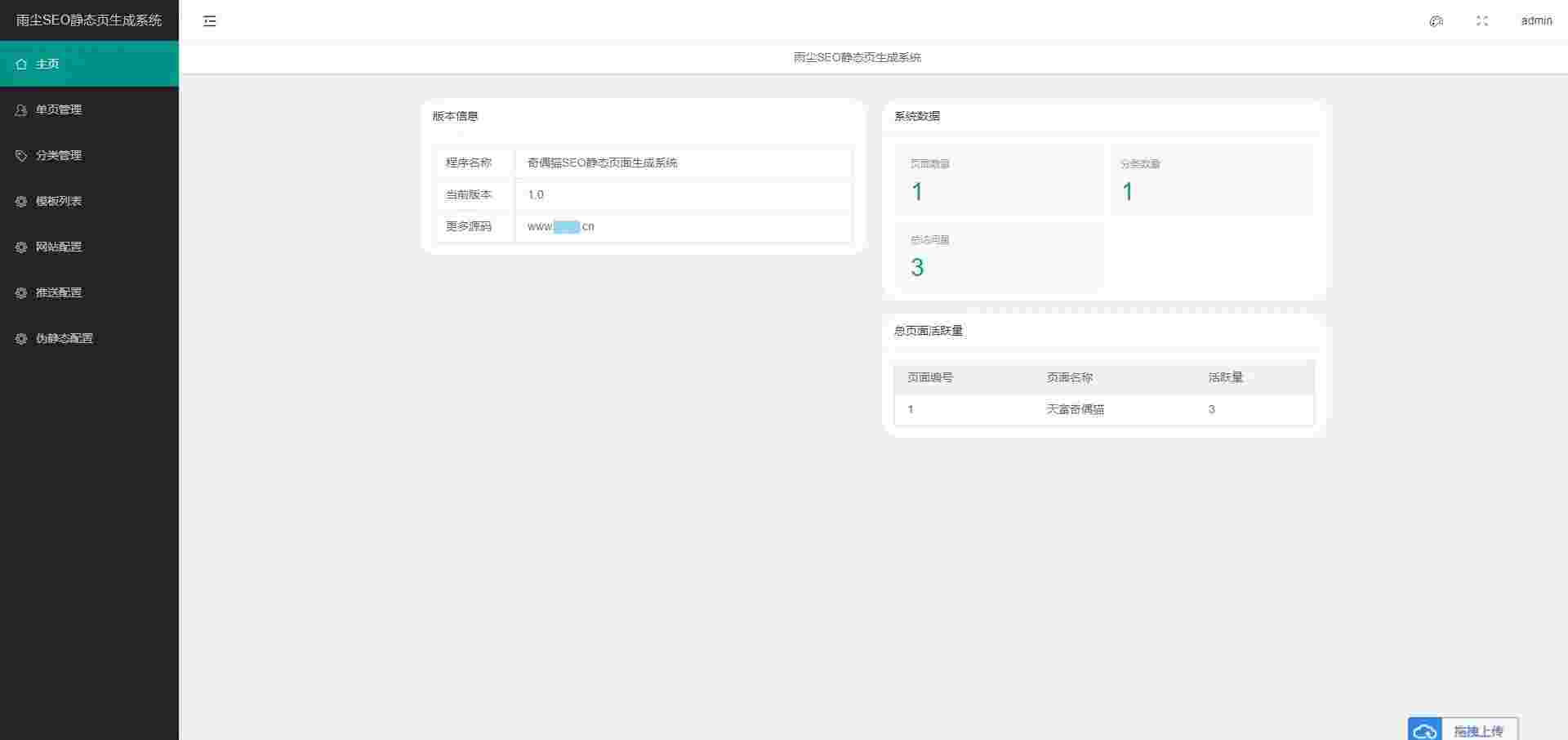1568x740 pixels.
Task: Click the 奇偶猫SEO静态页面生成系统 value cell
Action: 684,163
